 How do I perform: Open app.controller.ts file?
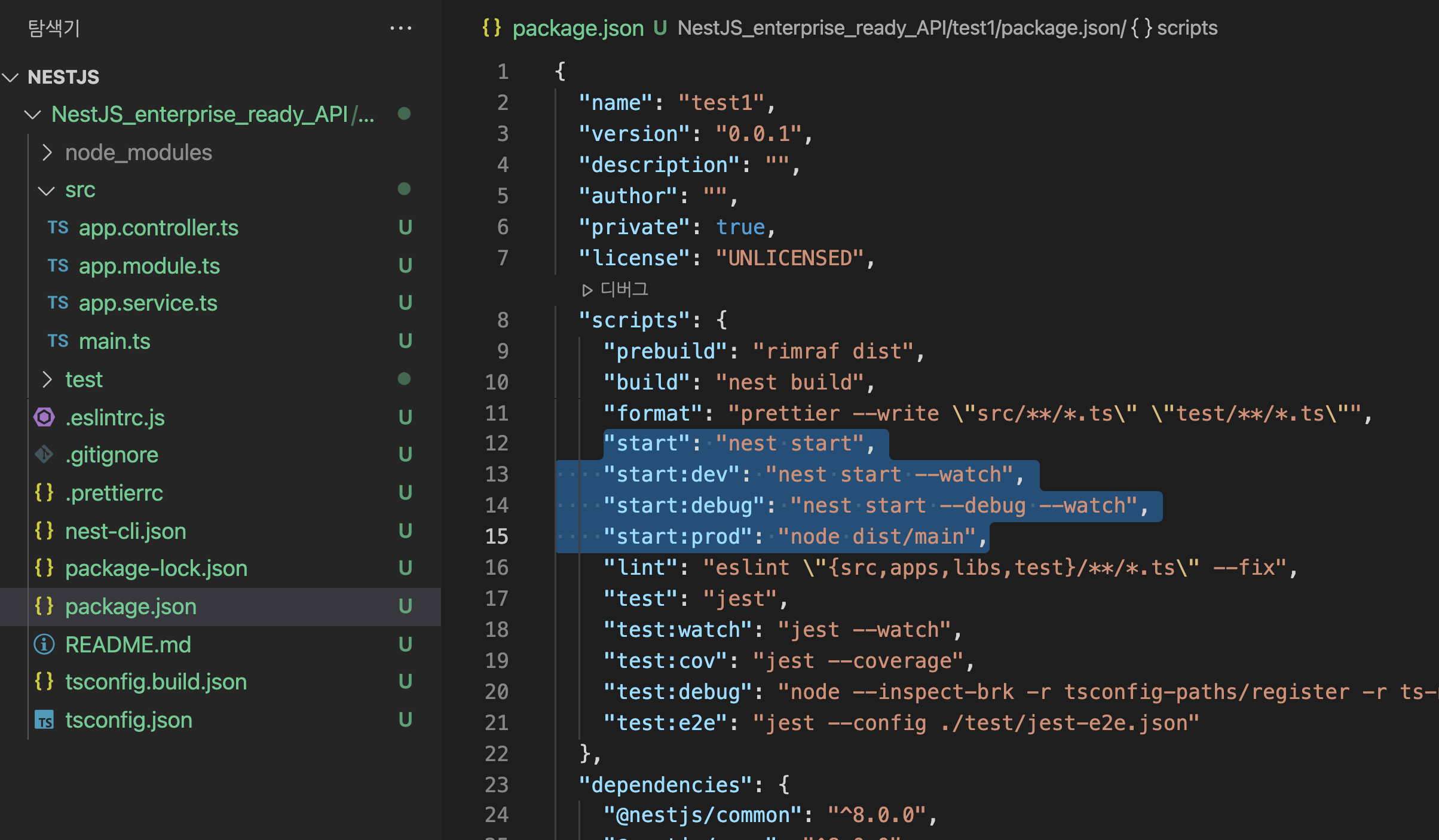pos(158,228)
